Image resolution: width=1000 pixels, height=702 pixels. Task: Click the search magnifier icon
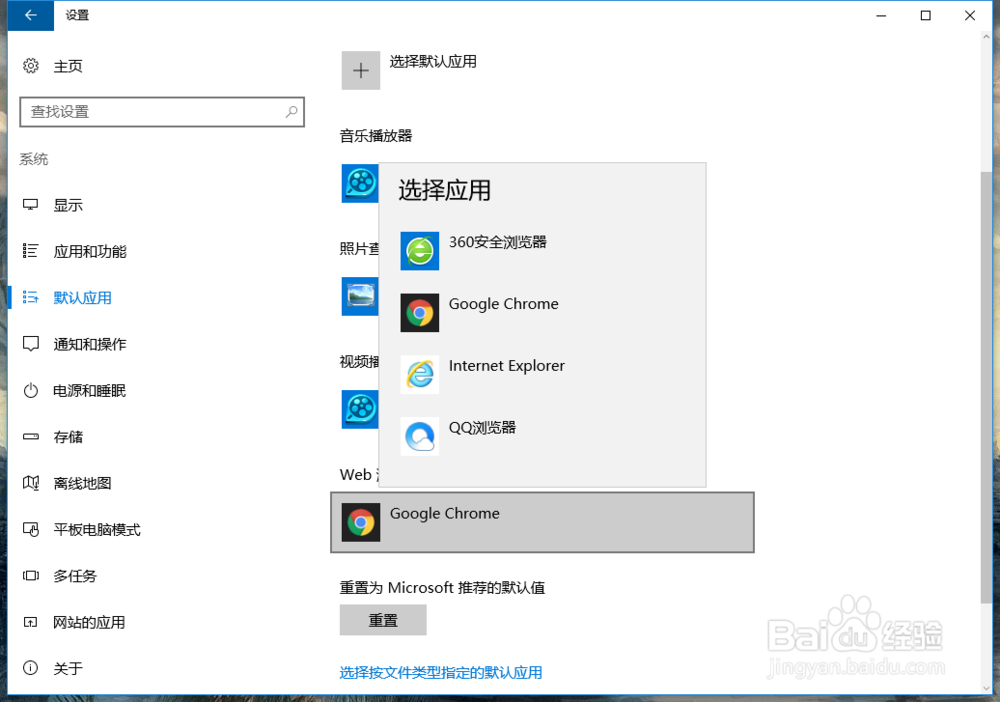[x=291, y=112]
